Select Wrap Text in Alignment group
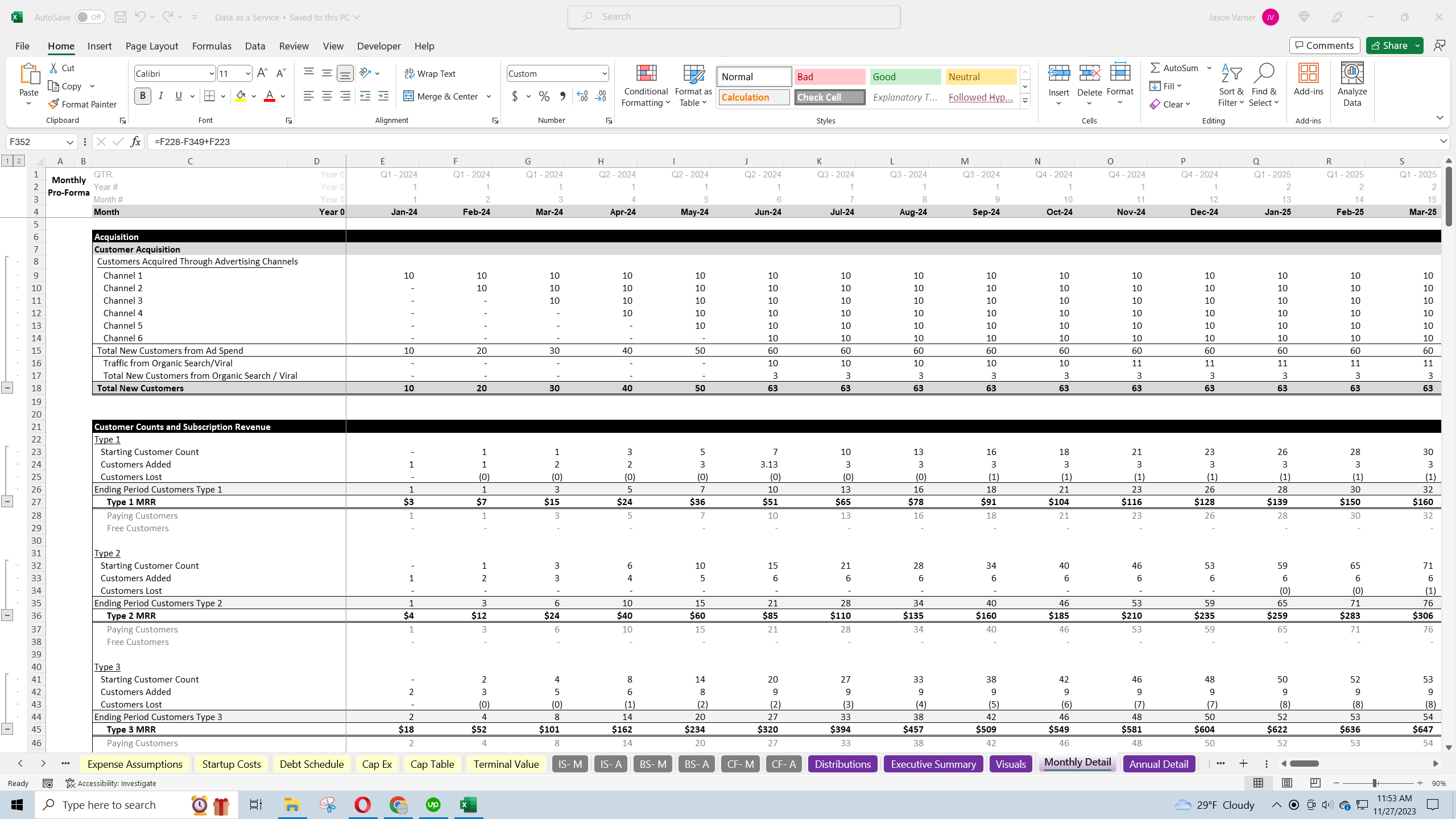The image size is (1456, 819). pos(431,73)
